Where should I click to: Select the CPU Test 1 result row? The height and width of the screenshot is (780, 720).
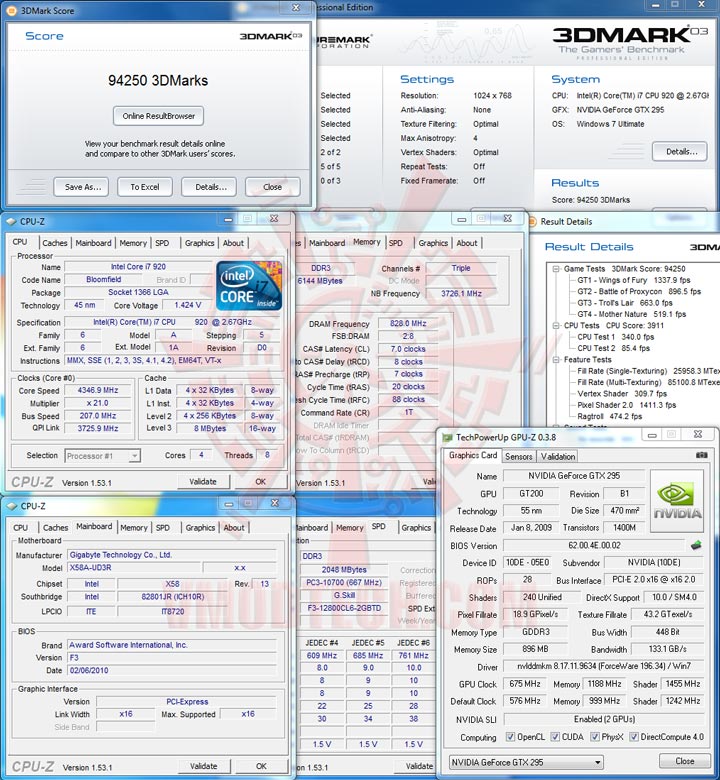616,337
